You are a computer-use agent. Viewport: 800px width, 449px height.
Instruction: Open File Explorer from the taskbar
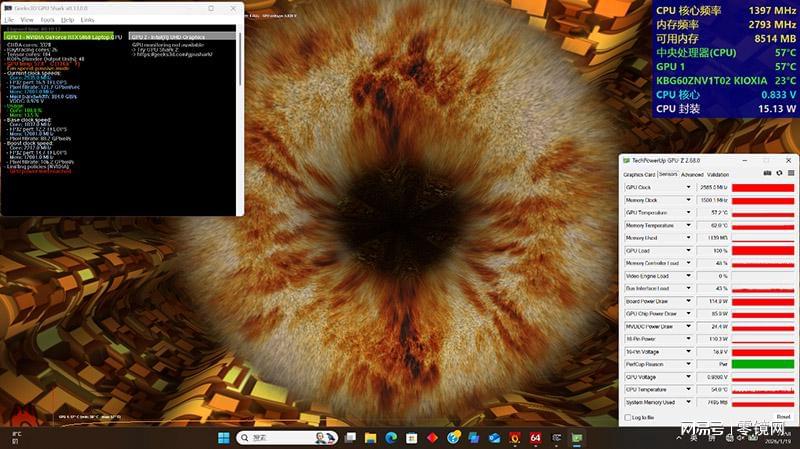tap(370, 438)
